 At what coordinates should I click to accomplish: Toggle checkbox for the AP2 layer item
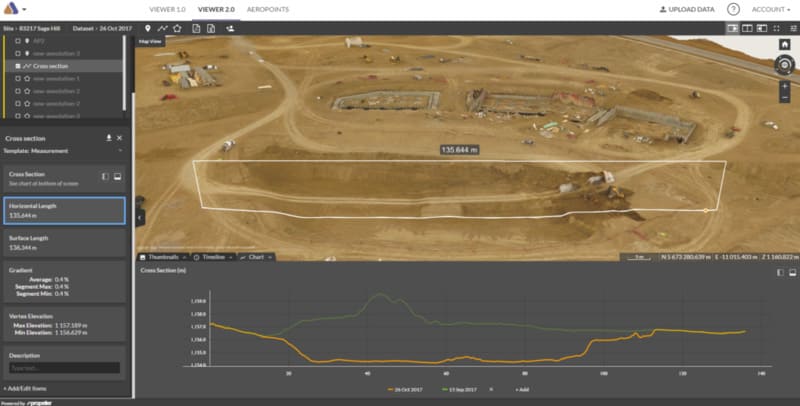[18, 41]
